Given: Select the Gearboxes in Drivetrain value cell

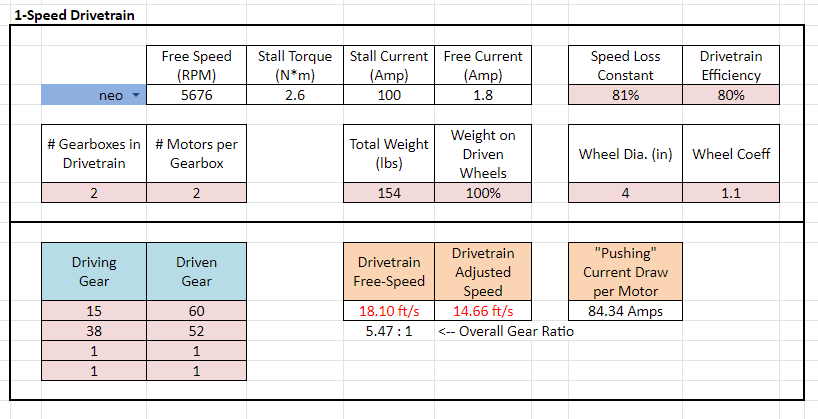Looking at the screenshot, I should point(93,193).
